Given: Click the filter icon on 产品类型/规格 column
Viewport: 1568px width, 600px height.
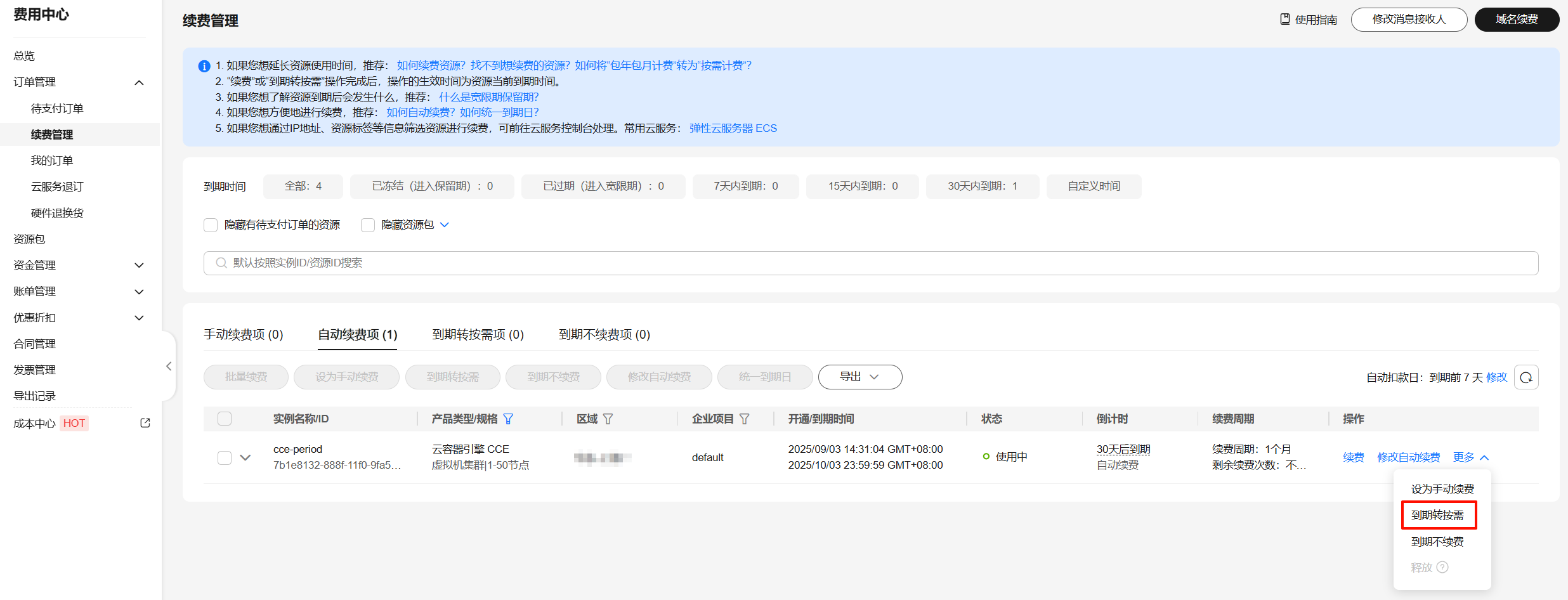Looking at the screenshot, I should tap(508, 419).
